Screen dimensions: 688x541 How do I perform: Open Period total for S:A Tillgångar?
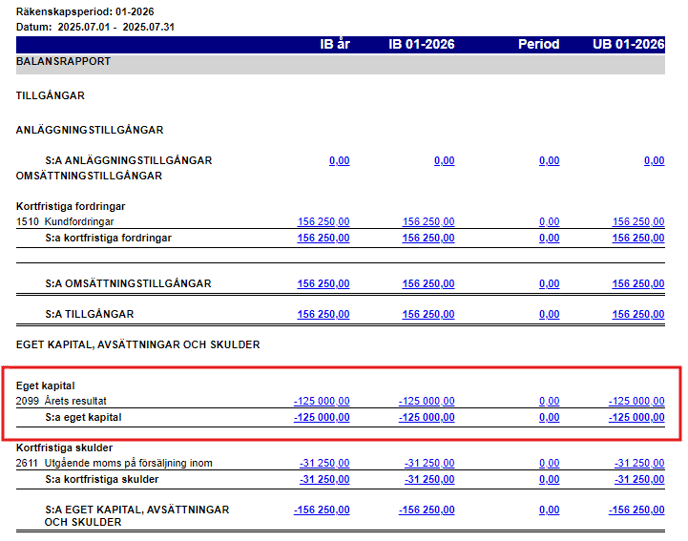549,314
